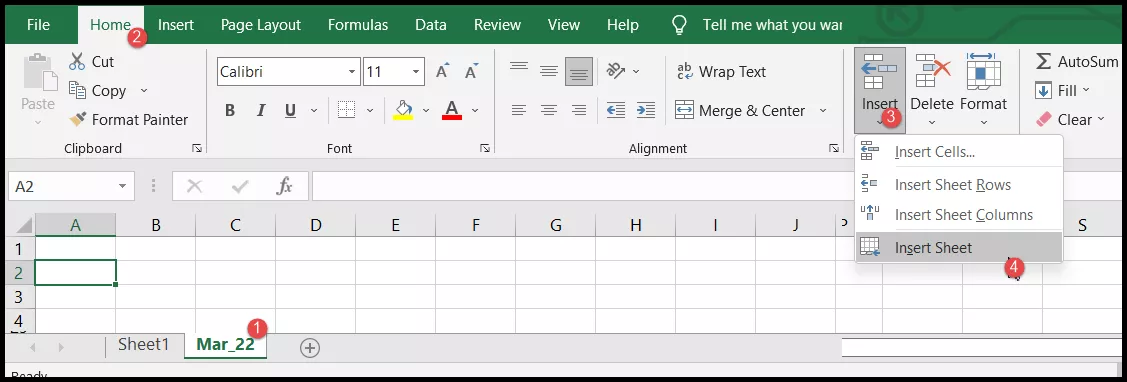
Task: Switch to the Page Layout tab
Action: coord(261,24)
